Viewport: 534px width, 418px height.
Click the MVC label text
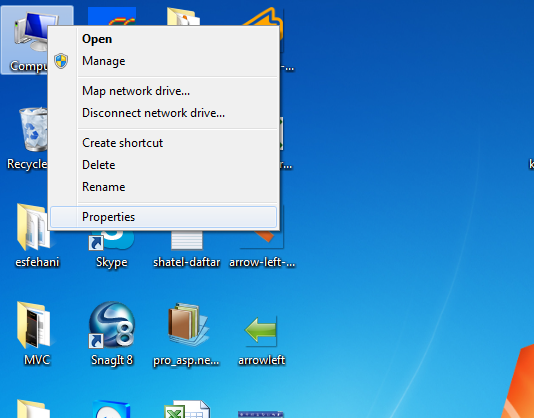click(37, 360)
